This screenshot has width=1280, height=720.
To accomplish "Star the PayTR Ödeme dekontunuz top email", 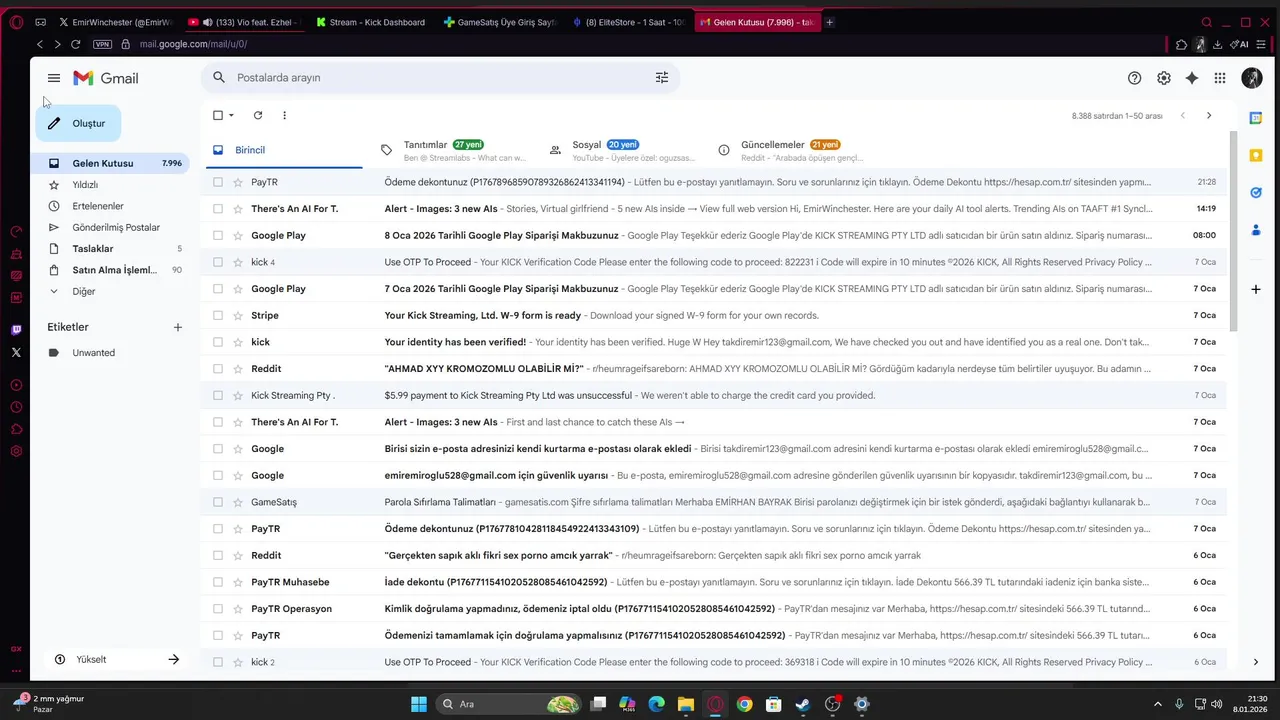I will 238,182.
